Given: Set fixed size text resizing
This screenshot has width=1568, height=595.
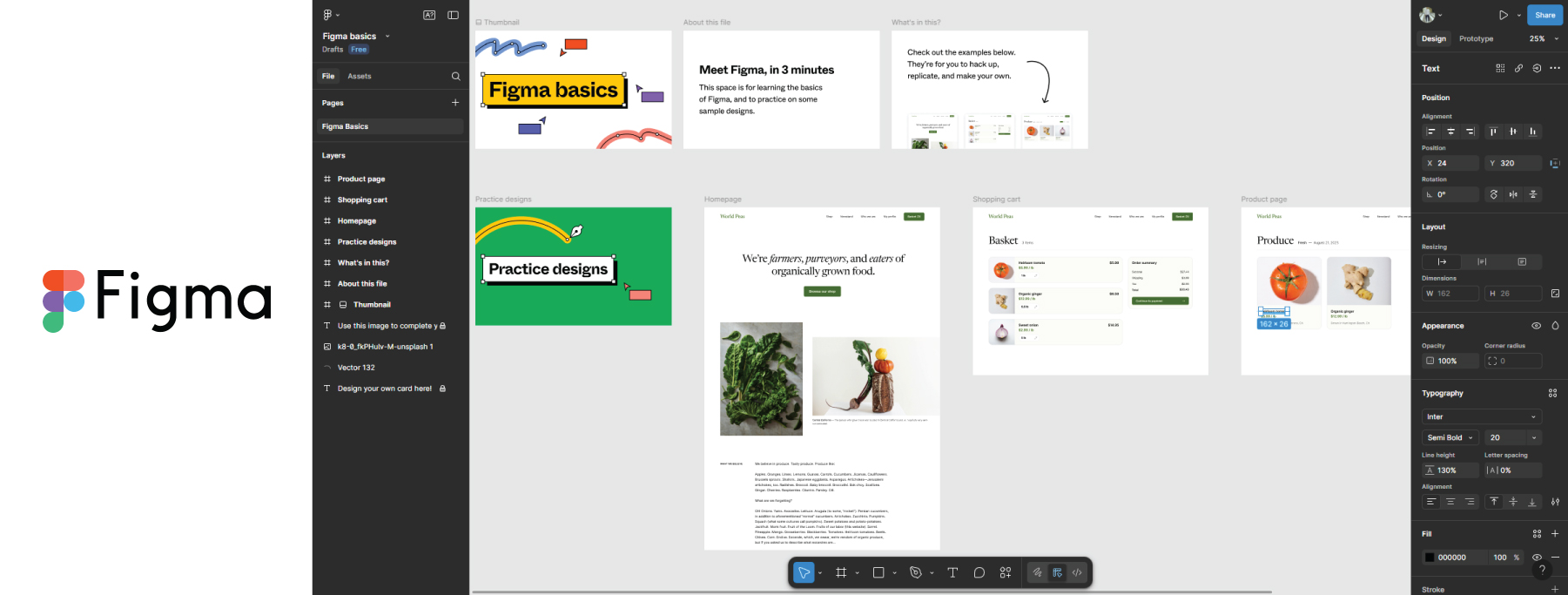Looking at the screenshot, I should pos(1522,261).
